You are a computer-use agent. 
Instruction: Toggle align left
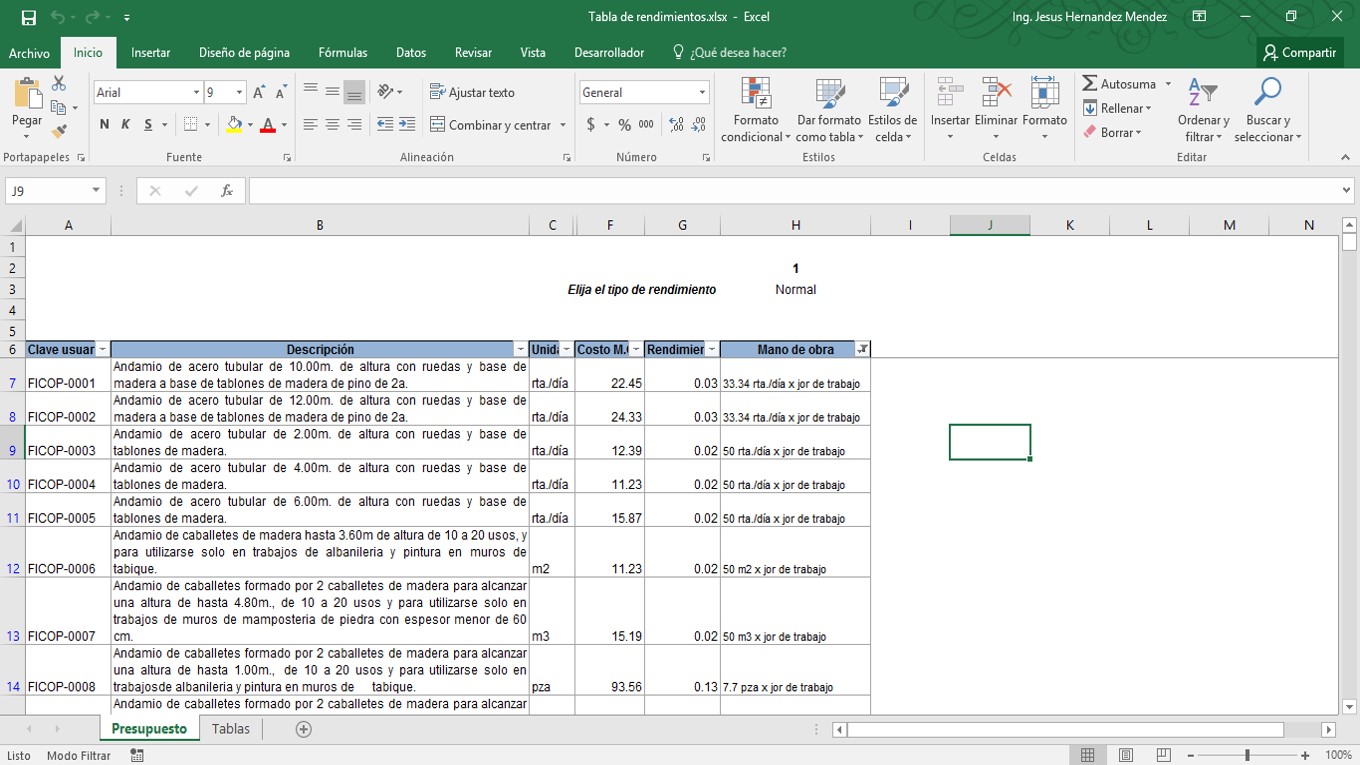click(x=310, y=125)
